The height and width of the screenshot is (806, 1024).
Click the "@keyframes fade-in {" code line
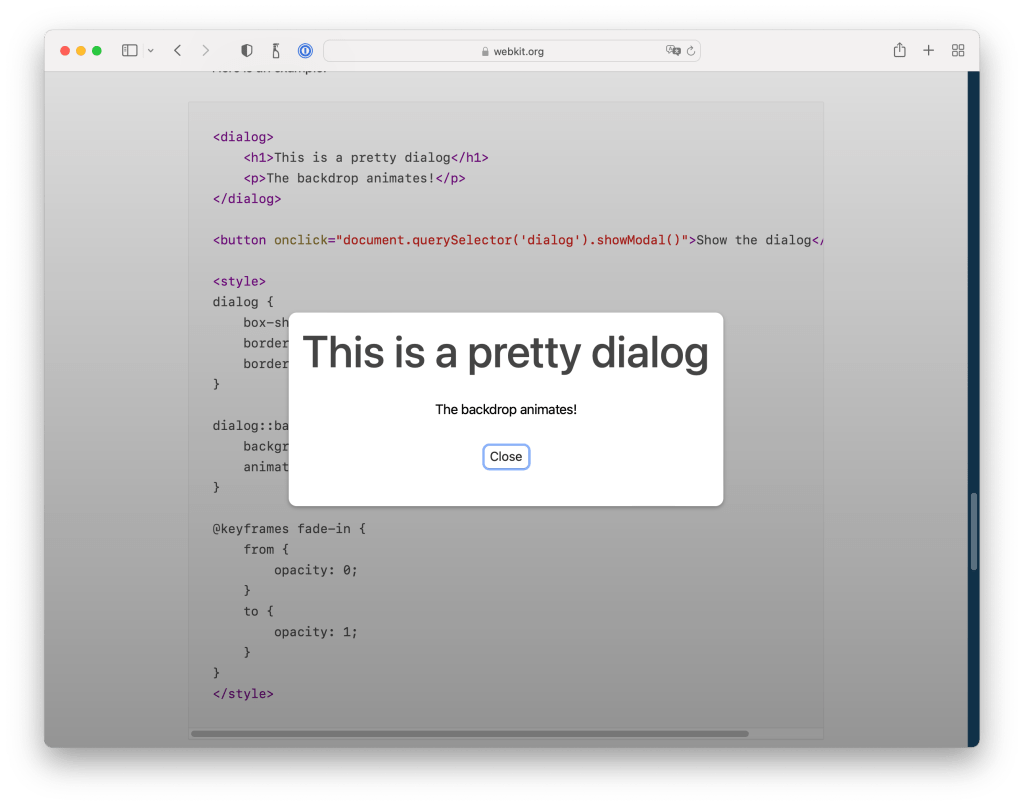point(289,528)
